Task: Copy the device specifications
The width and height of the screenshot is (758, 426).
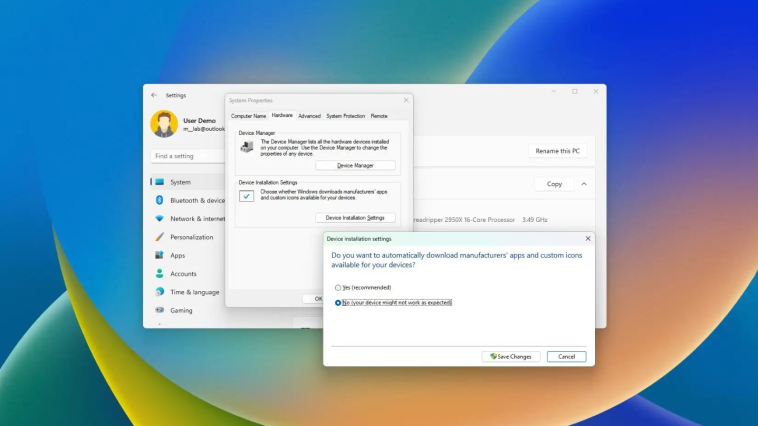Action: [554, 184]
